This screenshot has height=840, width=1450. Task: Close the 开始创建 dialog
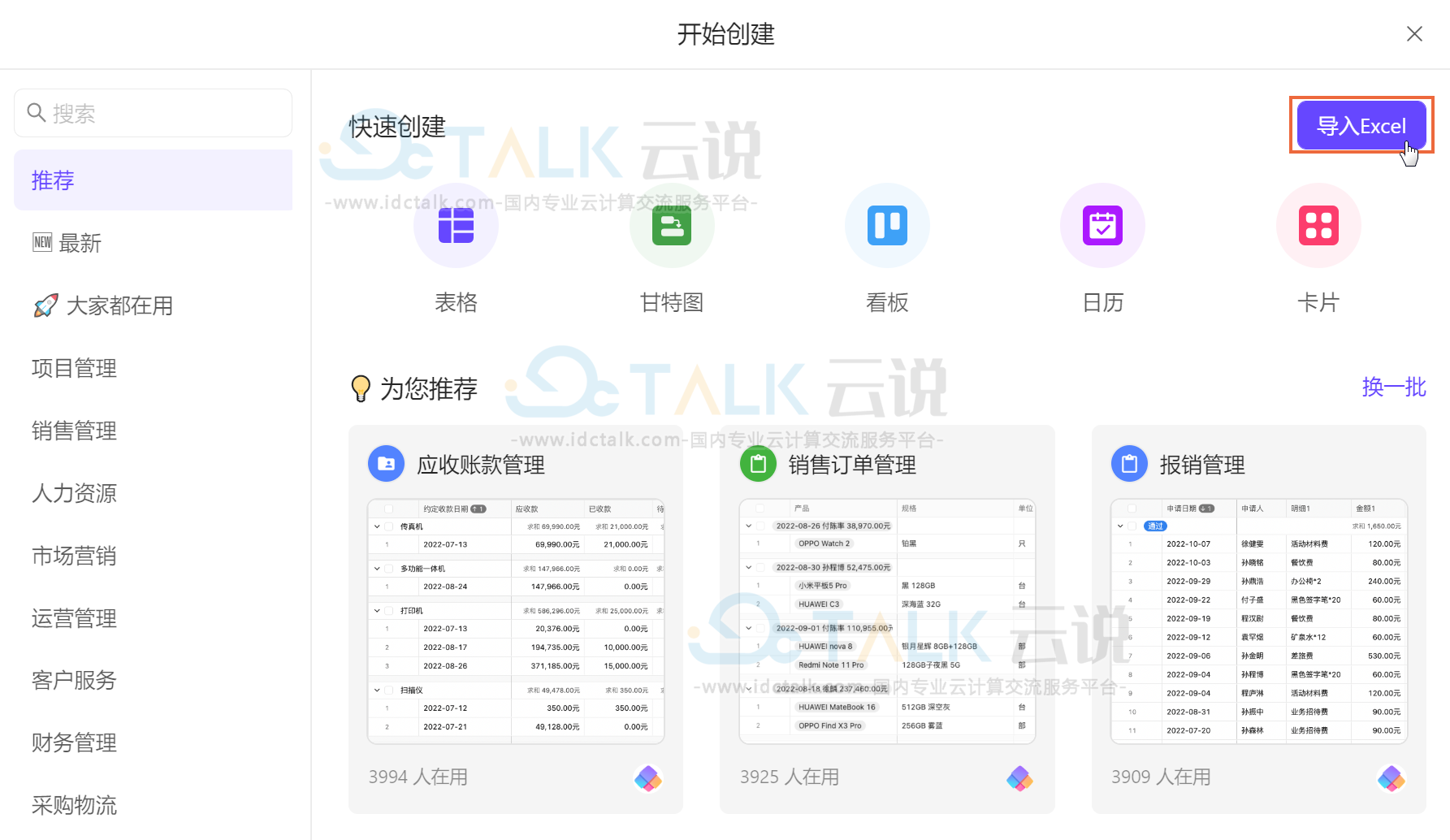tap(1414, 33)
